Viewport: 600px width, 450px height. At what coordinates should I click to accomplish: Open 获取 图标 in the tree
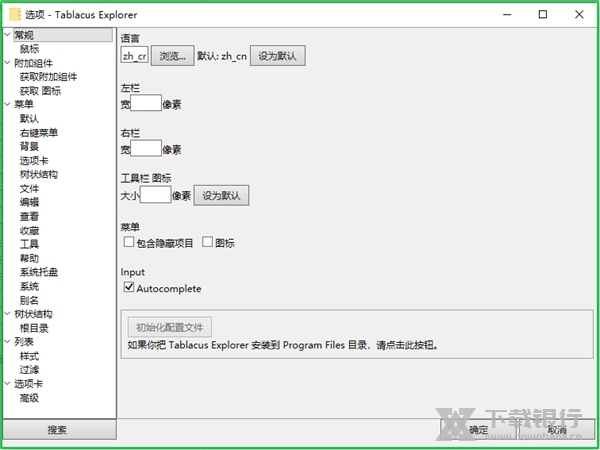(41, 91)
